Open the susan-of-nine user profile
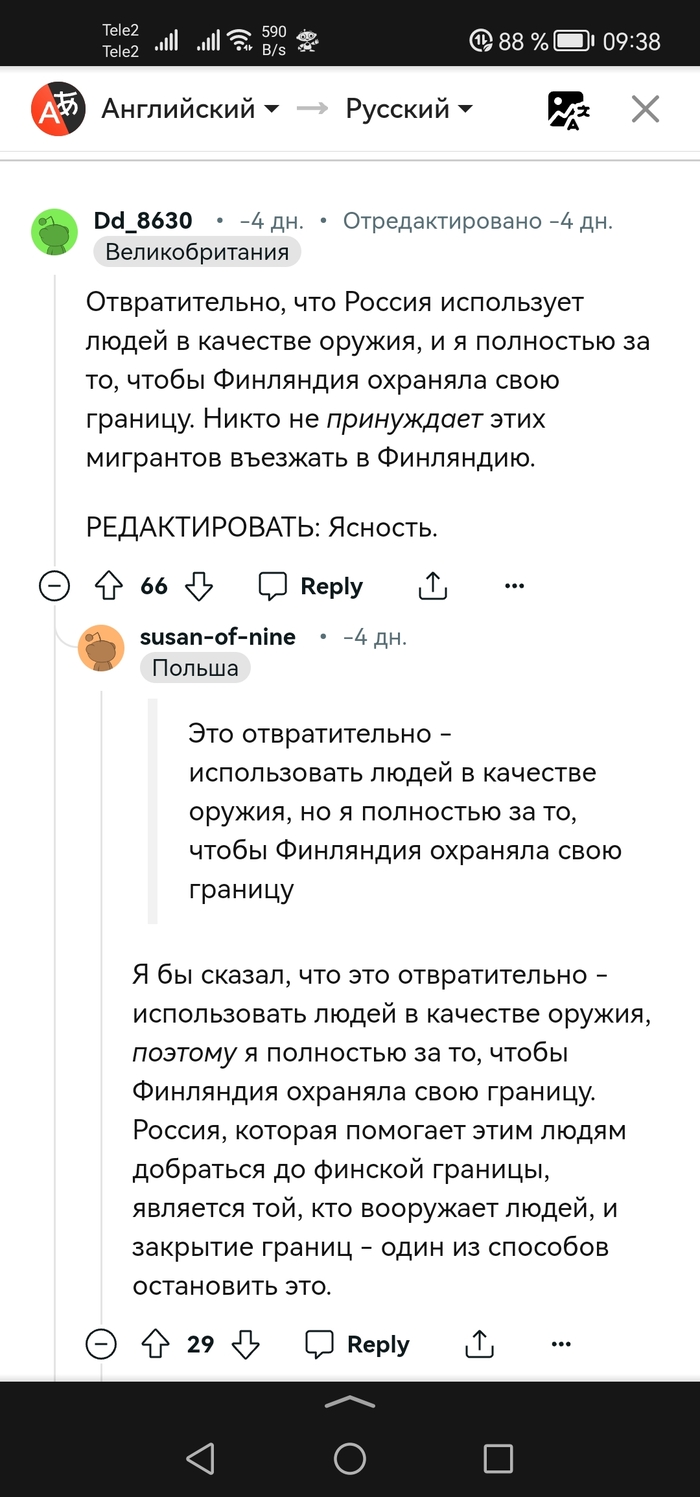 pos(217,637)
